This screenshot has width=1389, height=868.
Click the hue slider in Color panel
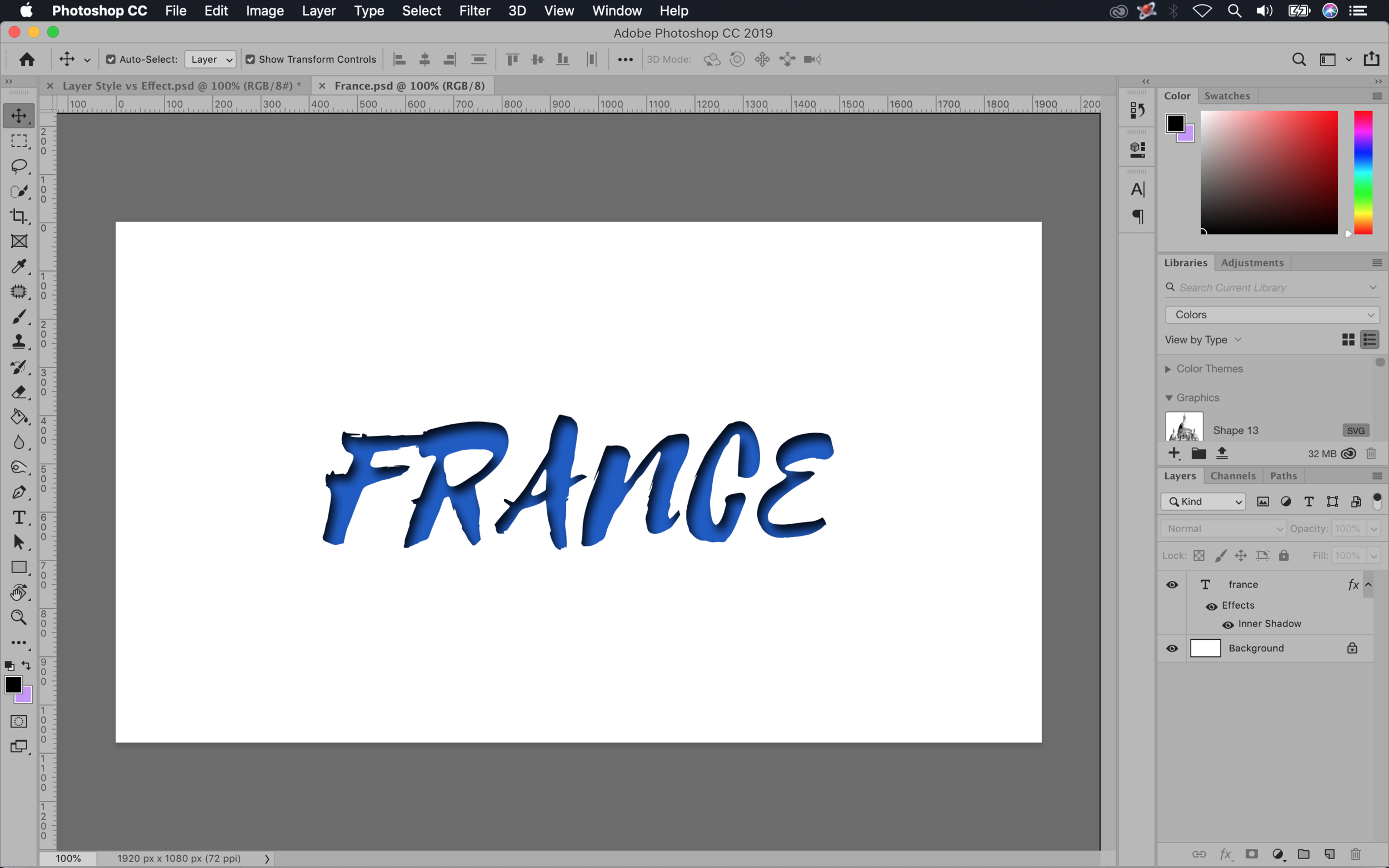click(1363, 172)
